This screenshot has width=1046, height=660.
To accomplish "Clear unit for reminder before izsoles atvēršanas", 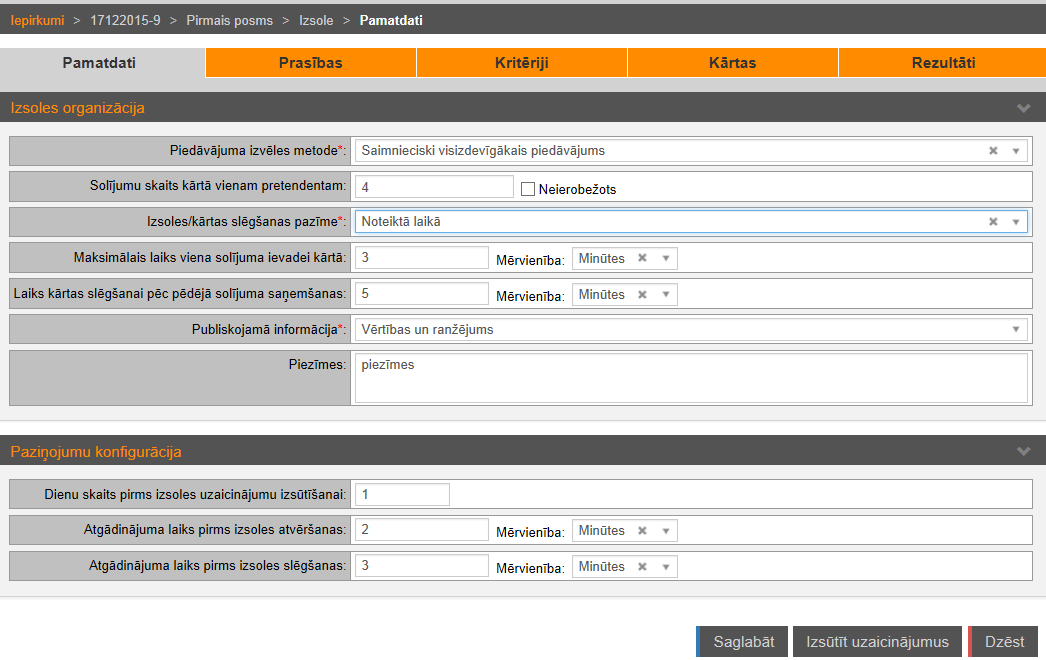I will tap(642, 530).
